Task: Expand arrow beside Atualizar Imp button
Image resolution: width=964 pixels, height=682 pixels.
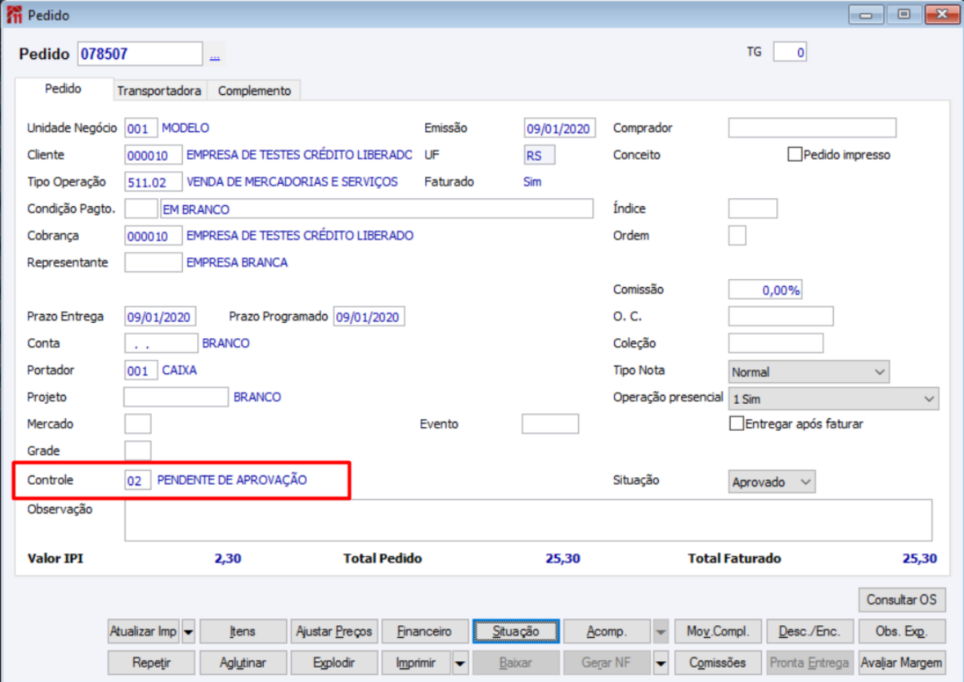Action: (188, 632)
